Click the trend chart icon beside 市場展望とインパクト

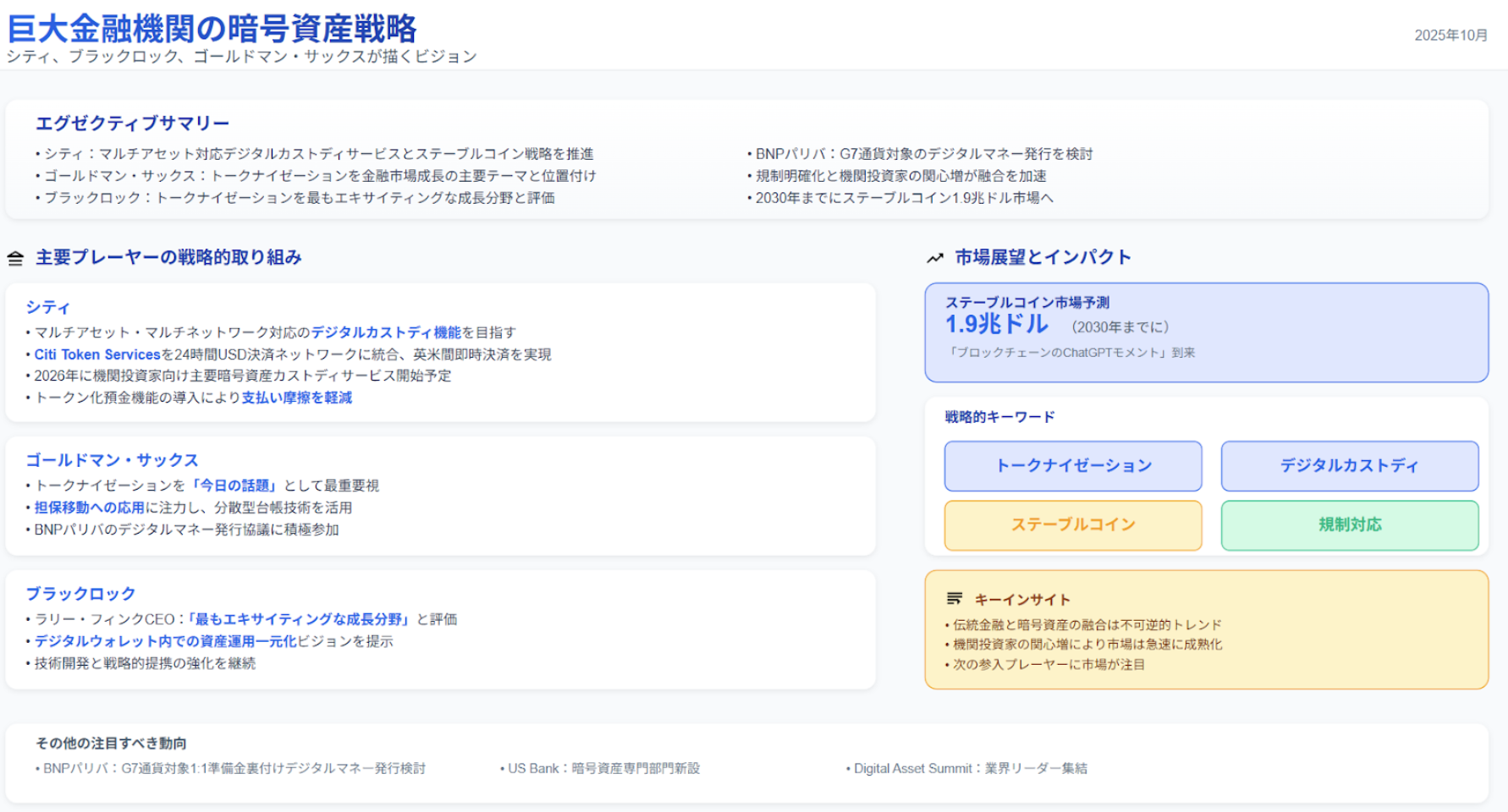click(935, 258)
